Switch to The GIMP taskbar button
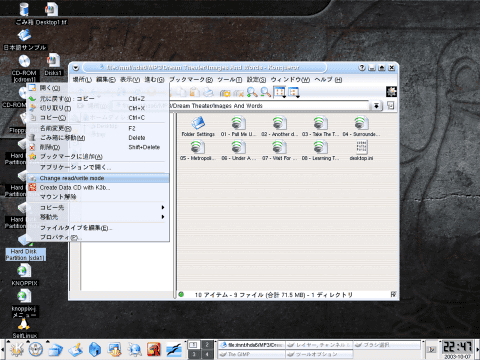This screenshot has height=360, width=480. (252, 354)
